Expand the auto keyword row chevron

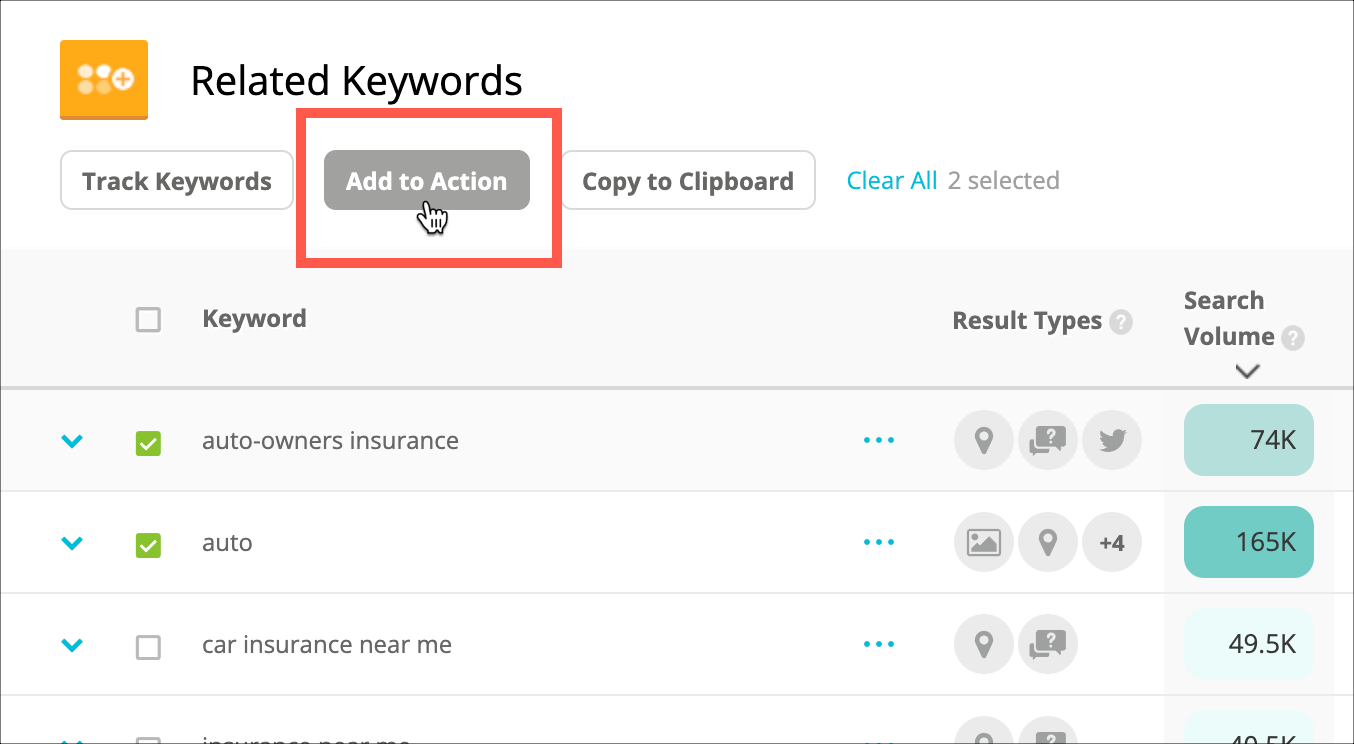[71, 543]
